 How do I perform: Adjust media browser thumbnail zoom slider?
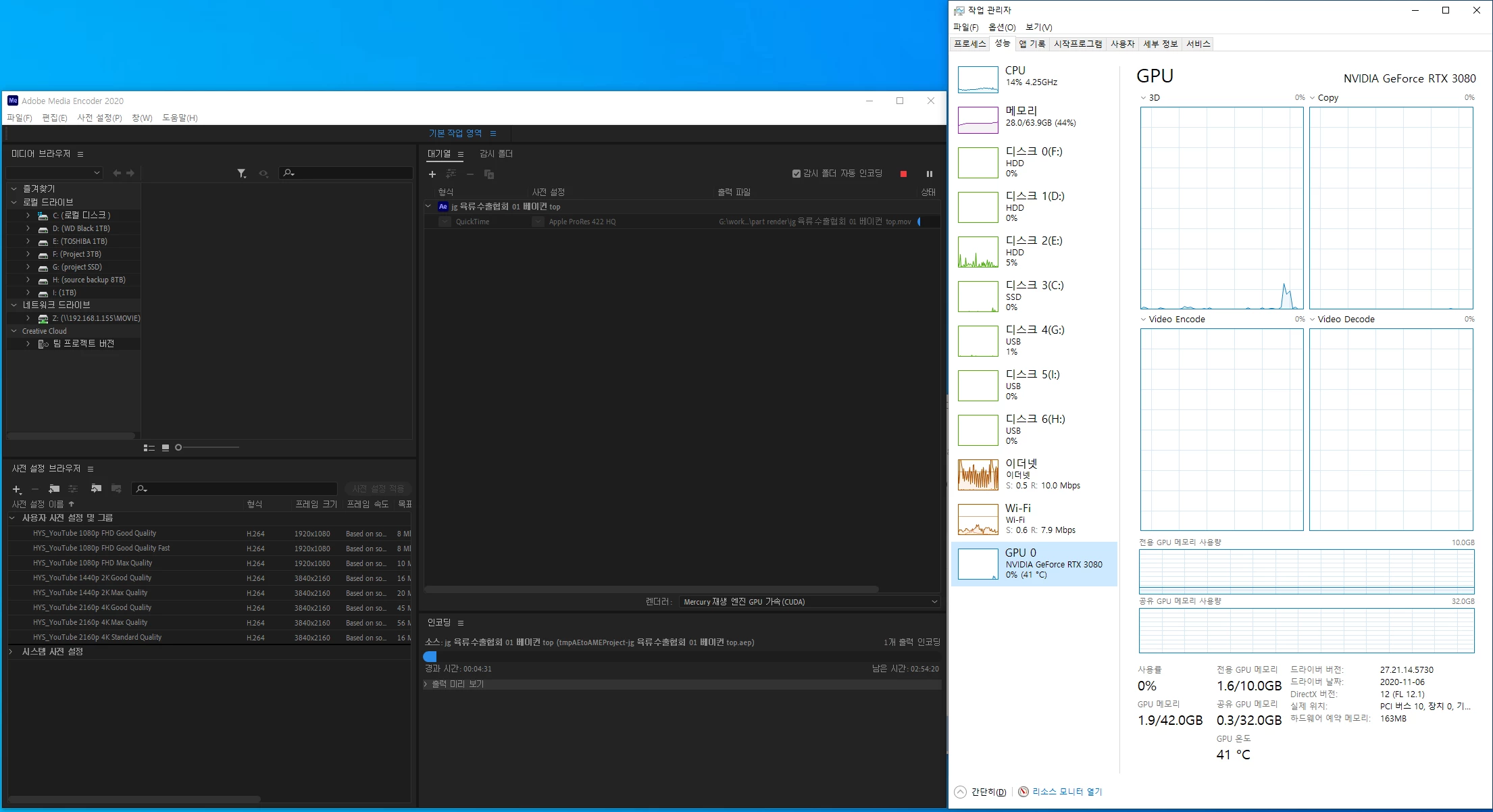tap(179, 448)
